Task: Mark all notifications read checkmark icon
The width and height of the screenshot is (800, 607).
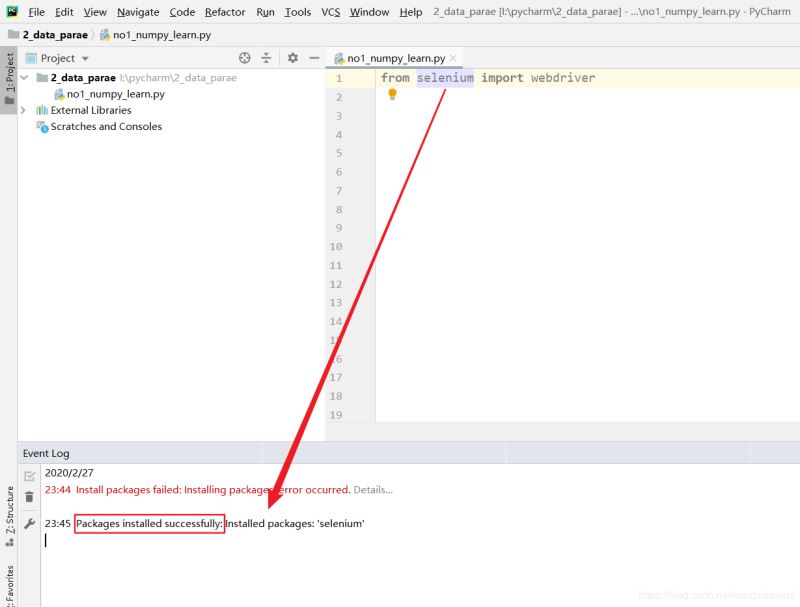Action: pos(29,475)
